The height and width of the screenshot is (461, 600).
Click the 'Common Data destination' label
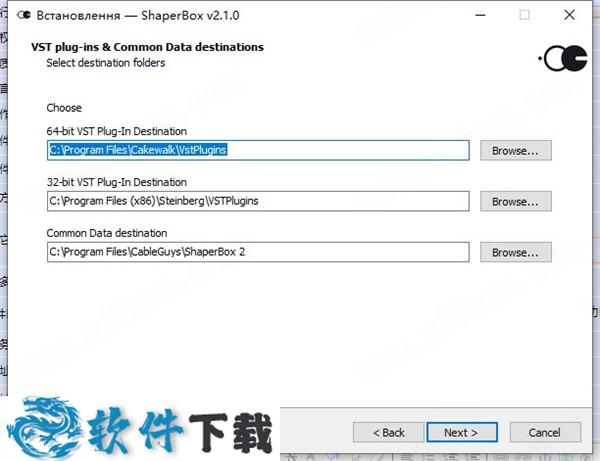point(107,233)
